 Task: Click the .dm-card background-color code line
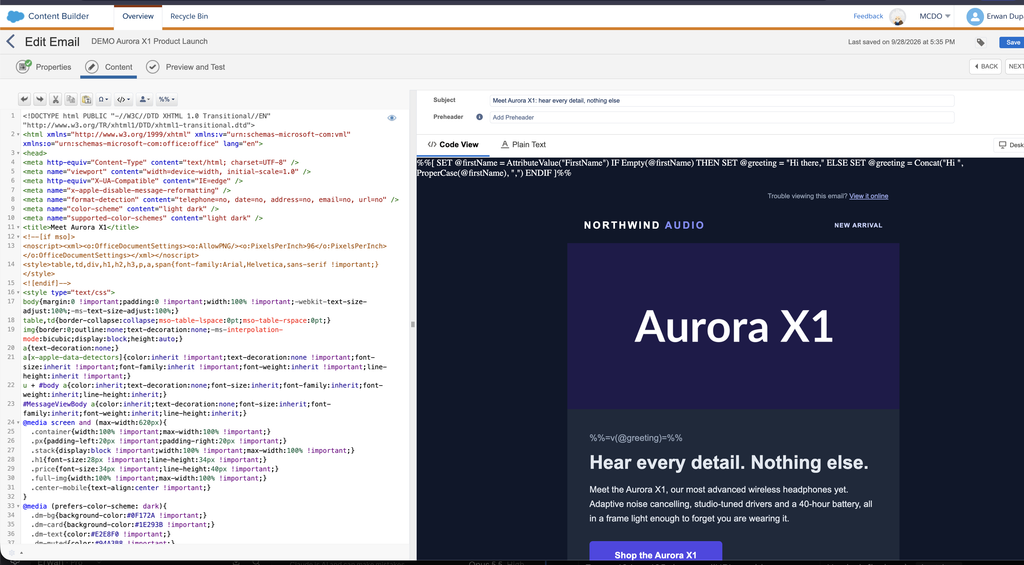click(122, 525)
